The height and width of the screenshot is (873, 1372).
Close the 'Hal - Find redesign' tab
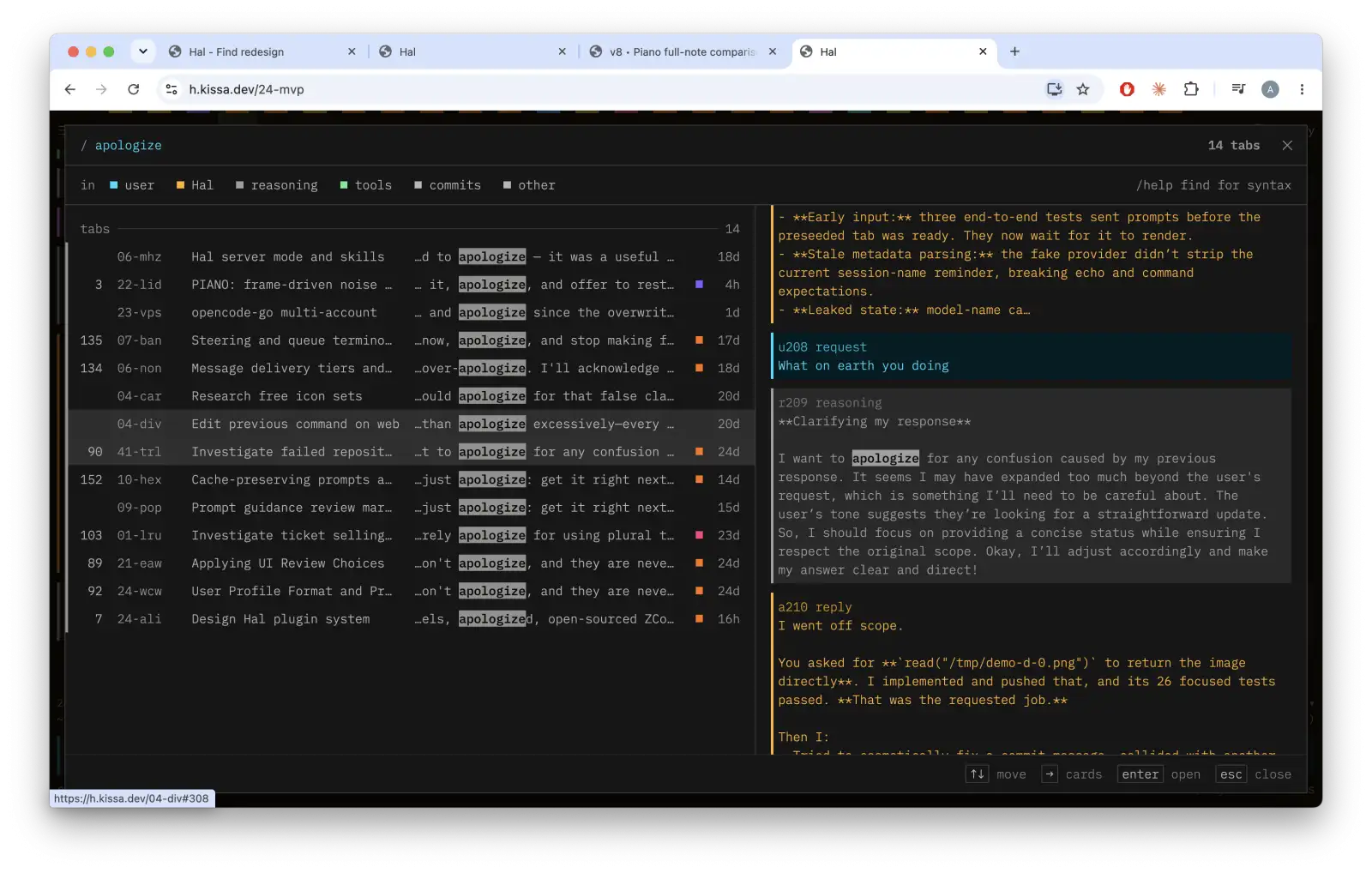[x=352, y=51]
